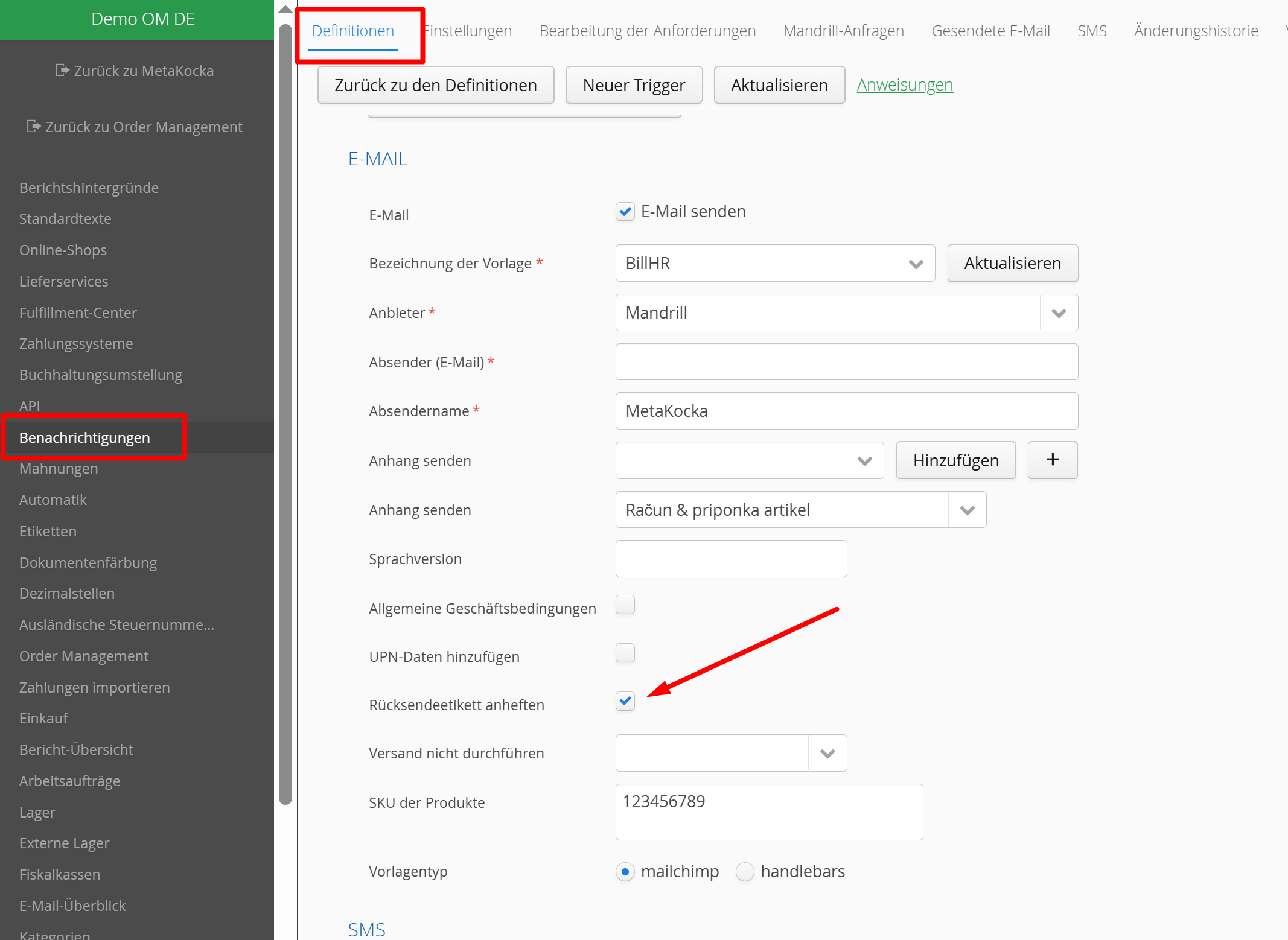Click exit icon beside Zurück zu Order Management

pos(33,127)
